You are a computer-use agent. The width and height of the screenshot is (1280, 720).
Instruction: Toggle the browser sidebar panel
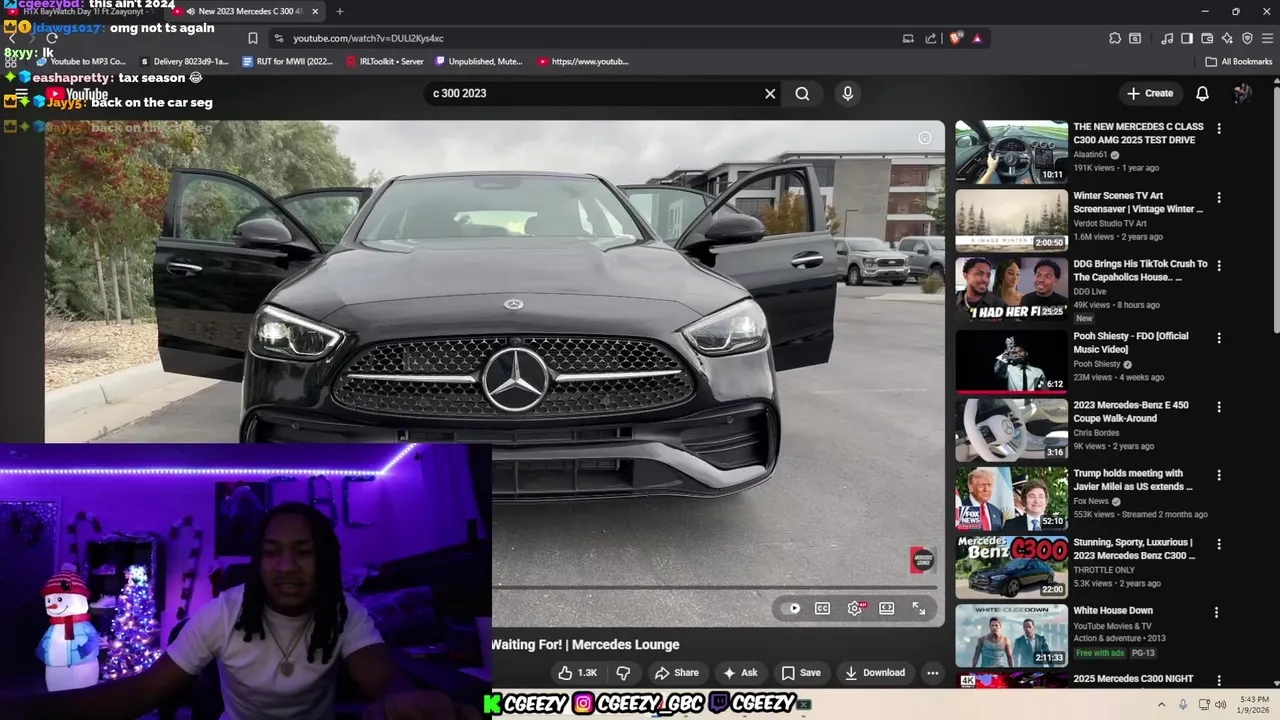[x=1187, y=38]
